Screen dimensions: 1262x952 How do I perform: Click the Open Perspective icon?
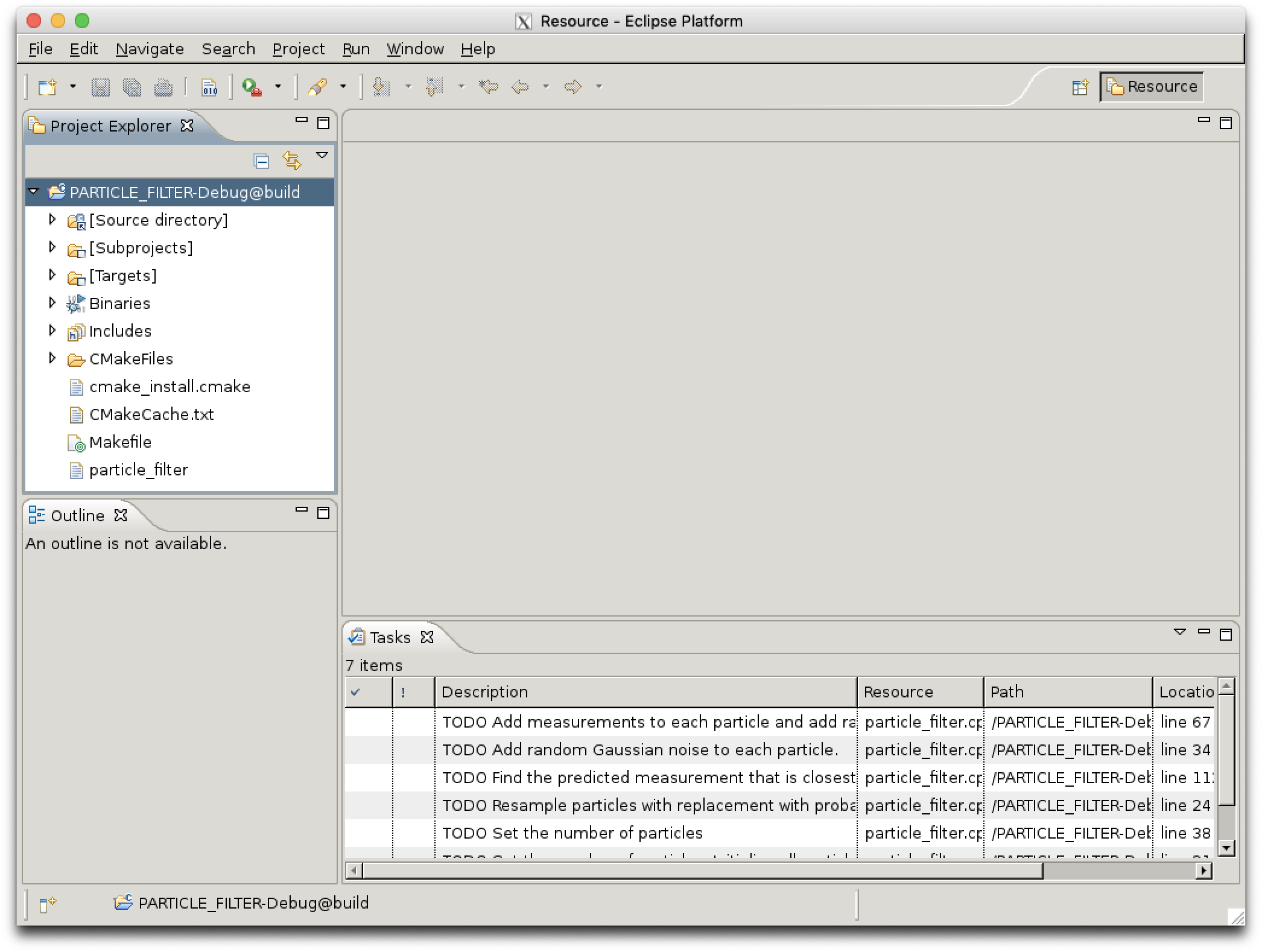[1080, 87]
